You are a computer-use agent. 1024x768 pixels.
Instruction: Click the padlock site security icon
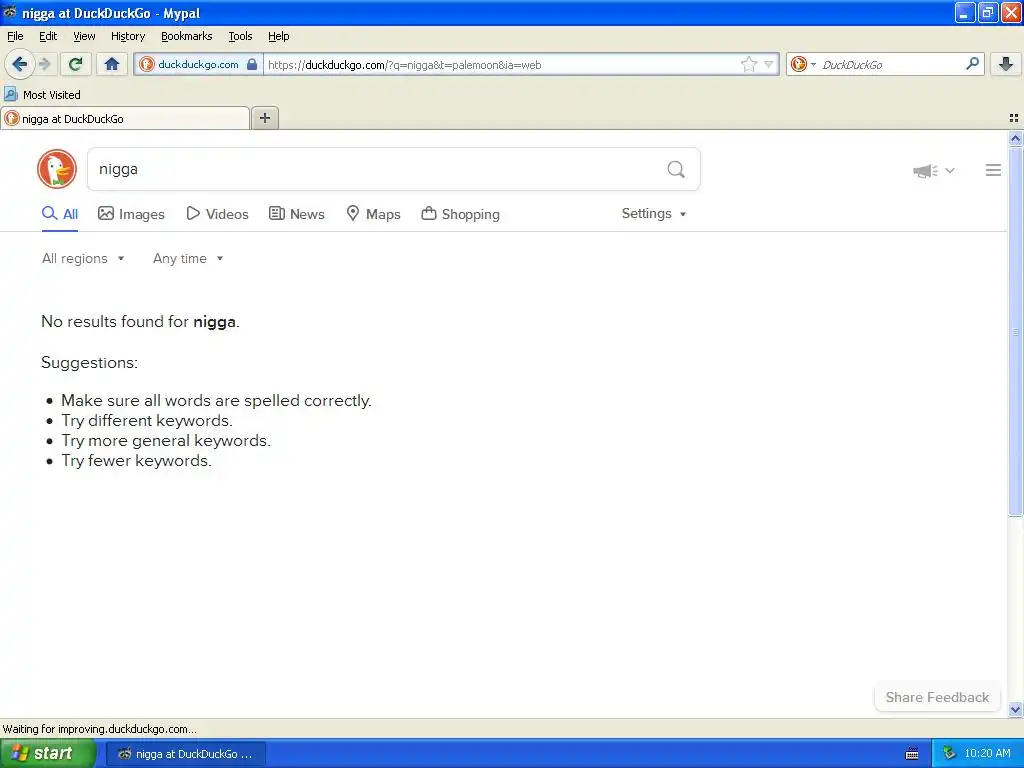[252, 64]
